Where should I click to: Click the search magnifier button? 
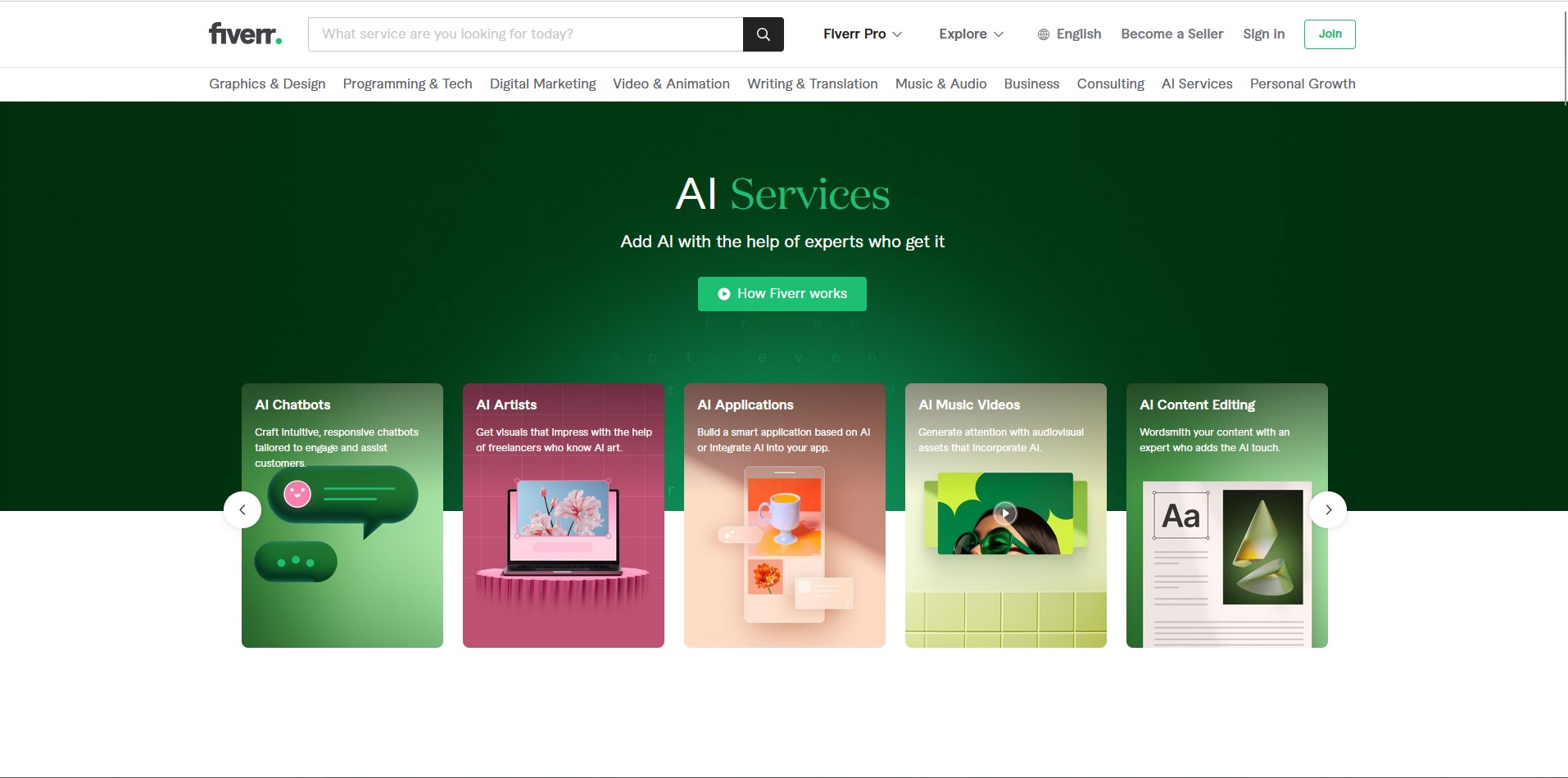(x=763, y=34)
